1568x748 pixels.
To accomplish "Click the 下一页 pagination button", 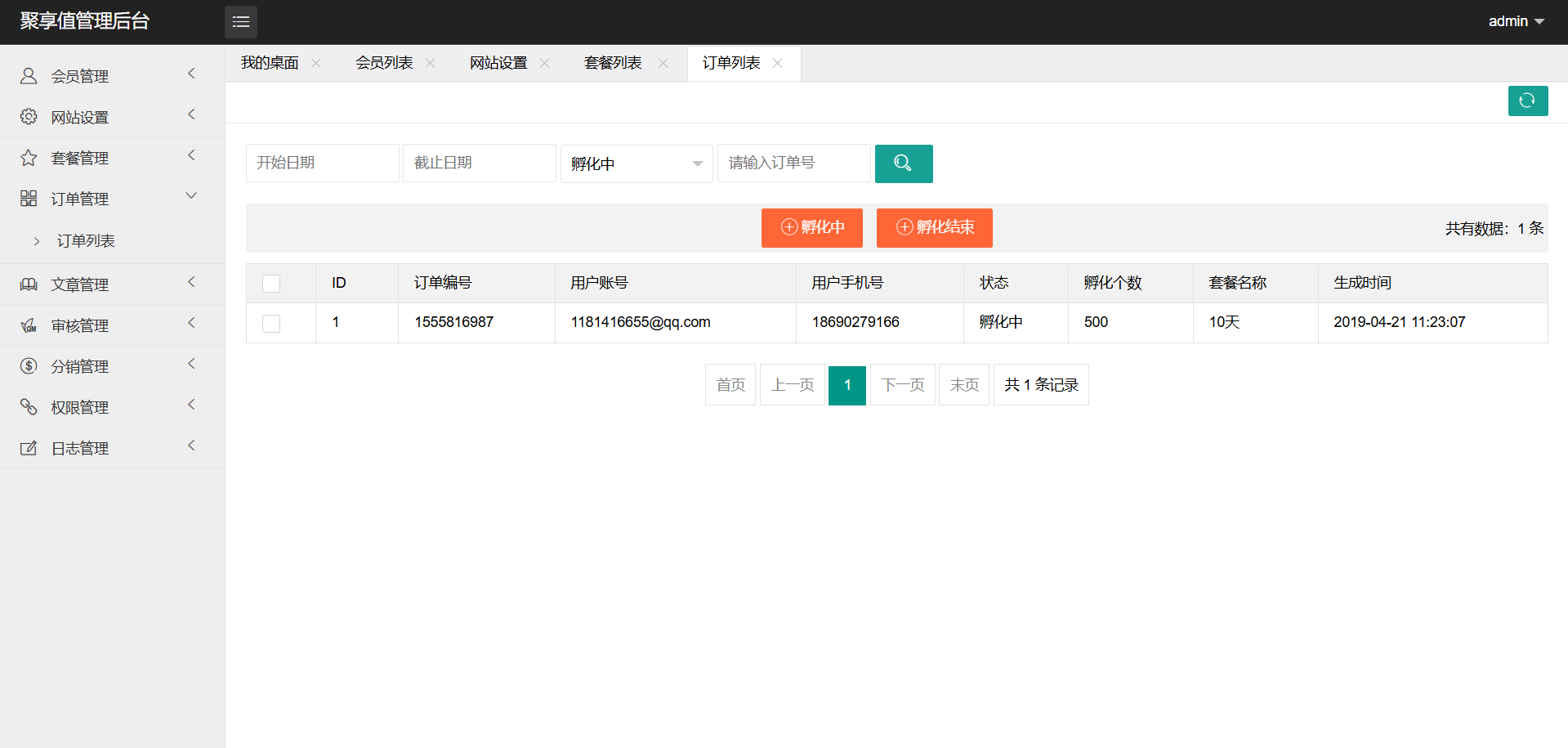I will 902,385.
